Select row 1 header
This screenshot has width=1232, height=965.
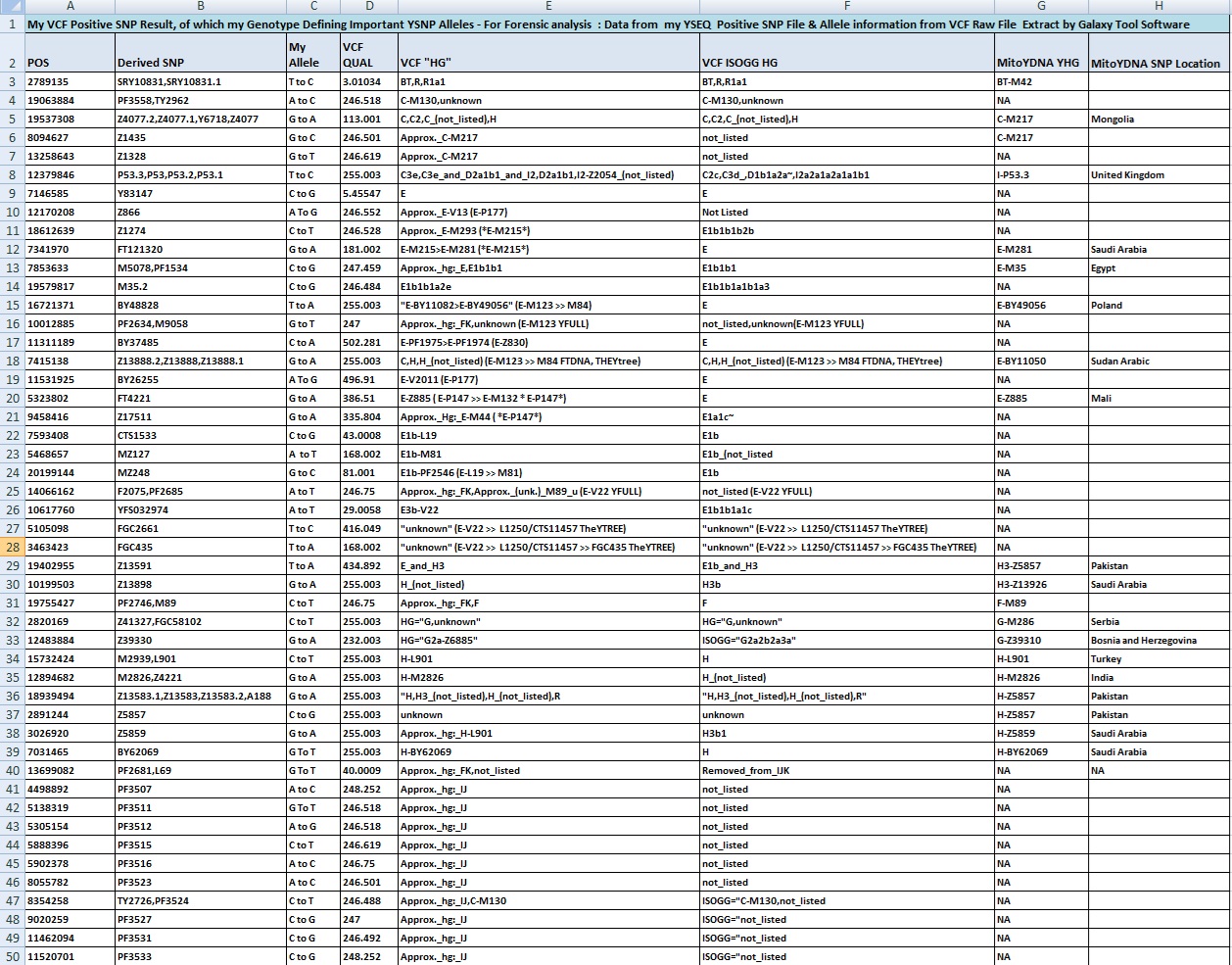point(12,24)
